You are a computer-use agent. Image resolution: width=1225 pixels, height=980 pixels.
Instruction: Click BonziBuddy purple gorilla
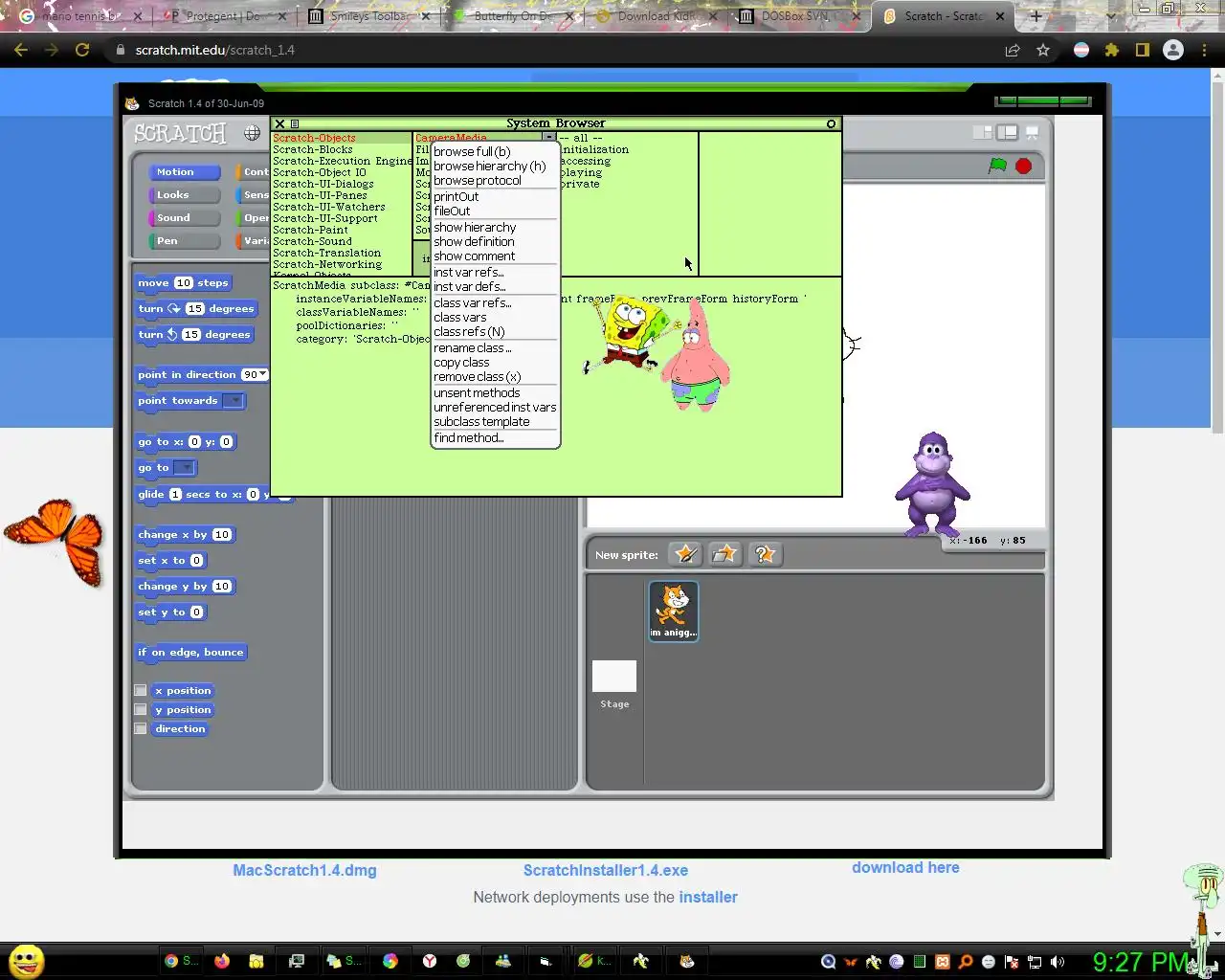point(932,483)
